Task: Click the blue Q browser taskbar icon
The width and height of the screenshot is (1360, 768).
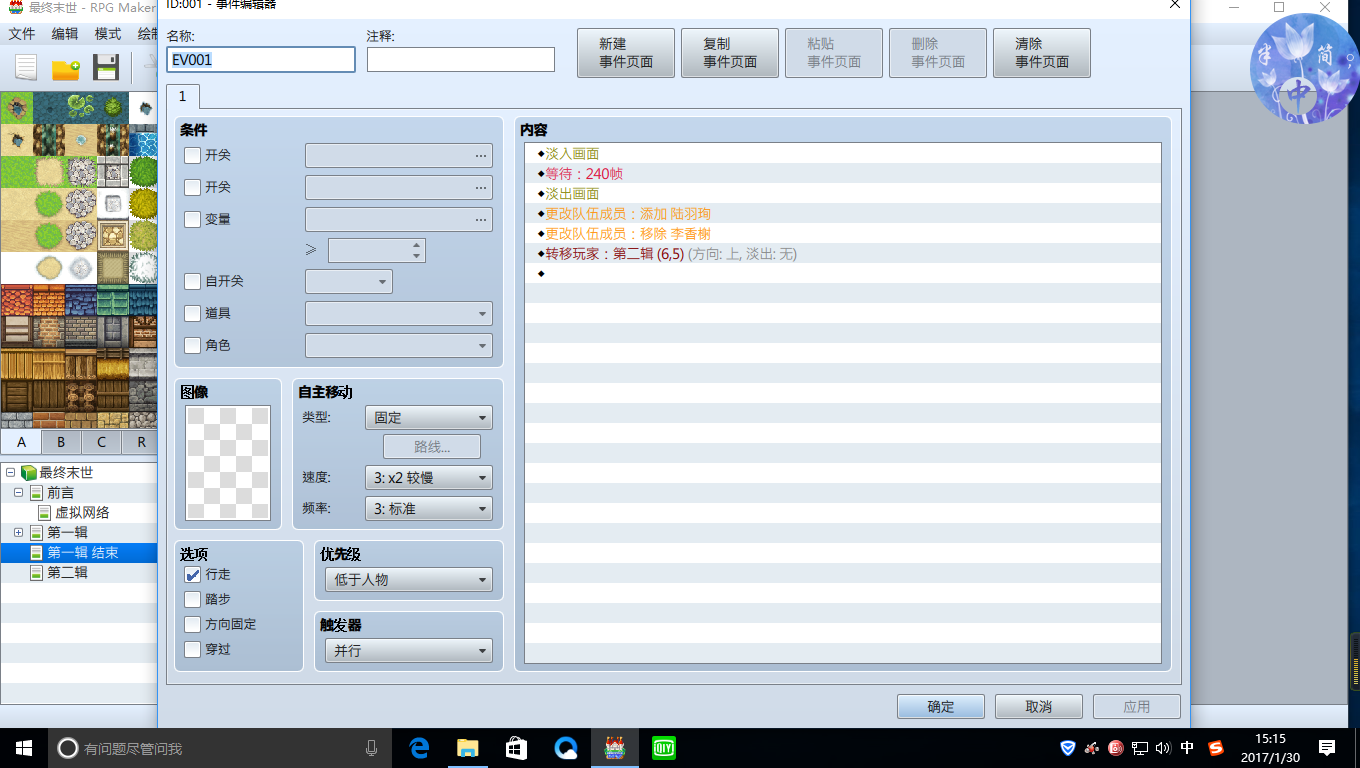Action: tap(566, 747)
